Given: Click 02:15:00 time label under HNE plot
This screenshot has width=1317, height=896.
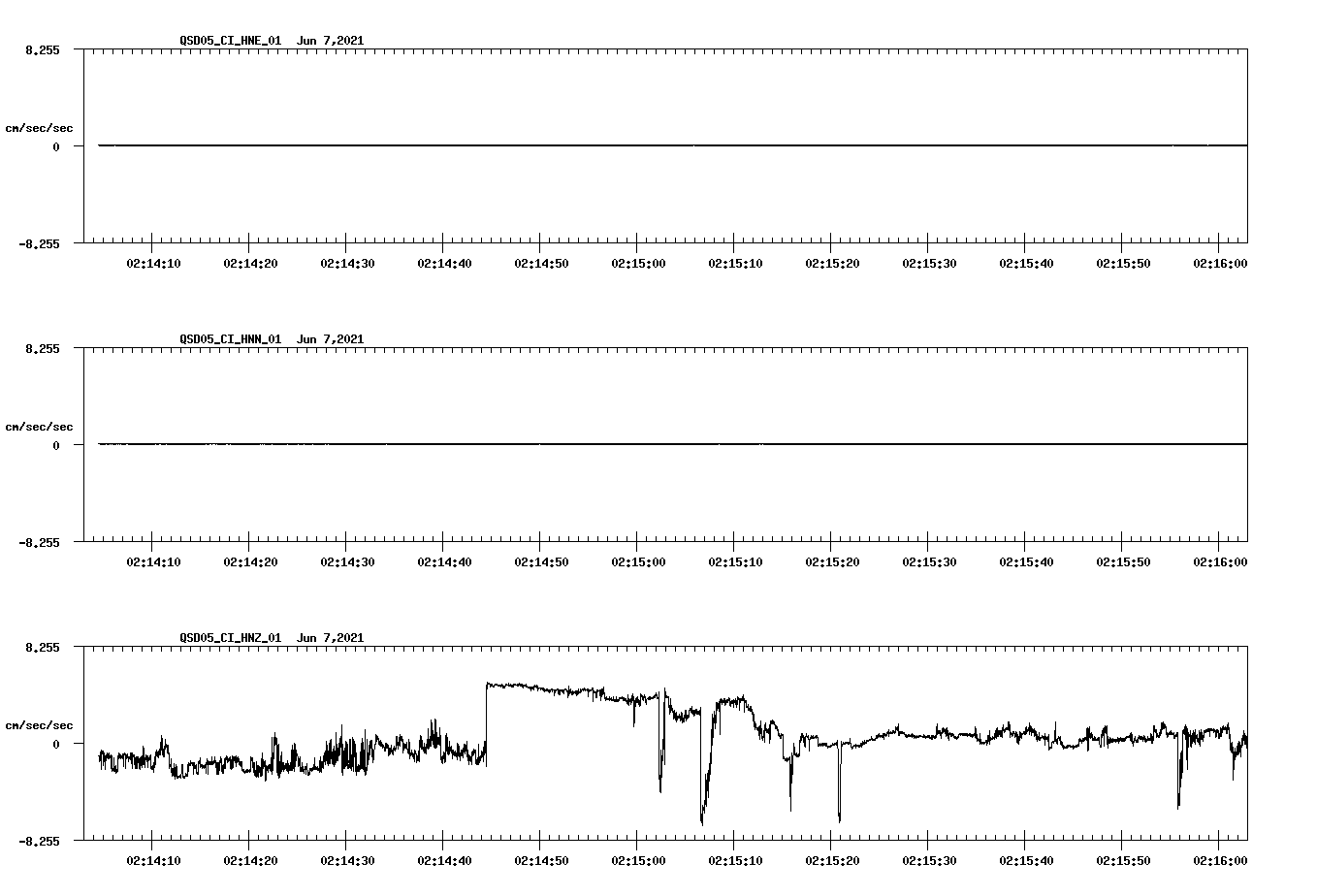Looking at the screenshot, I should tap(638, 264).
